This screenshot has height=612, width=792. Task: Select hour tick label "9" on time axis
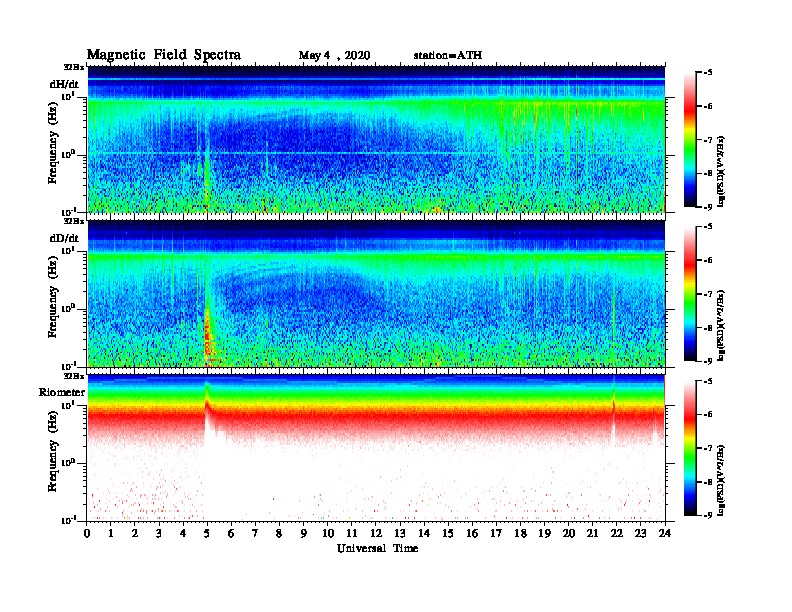pos(304,533)
